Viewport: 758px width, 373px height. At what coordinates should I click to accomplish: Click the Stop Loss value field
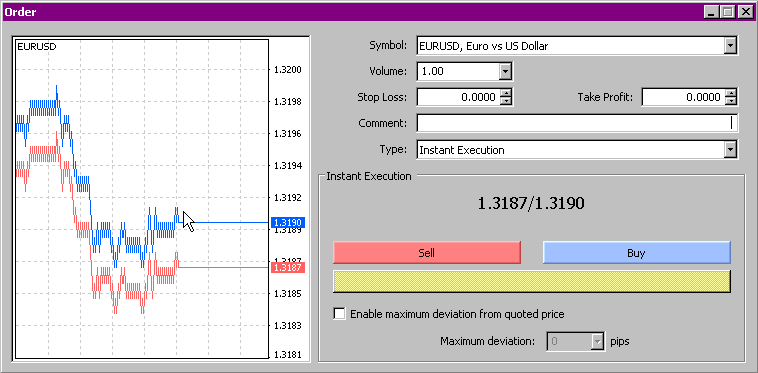458,98
